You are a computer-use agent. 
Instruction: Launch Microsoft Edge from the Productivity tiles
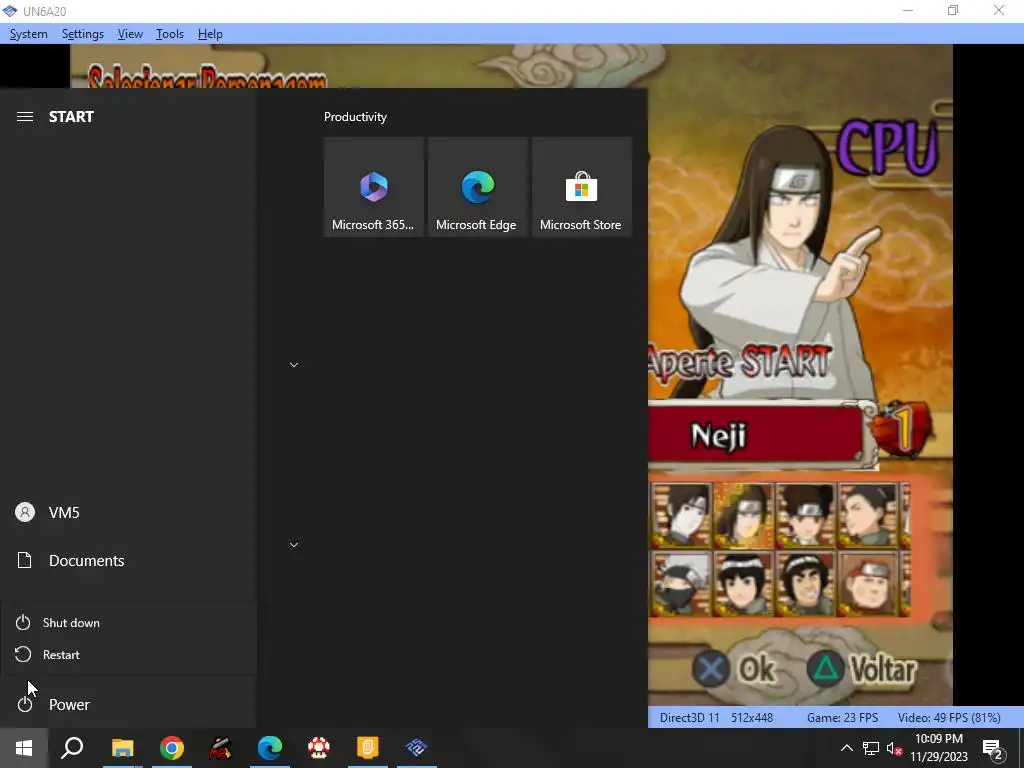(477, 187)
